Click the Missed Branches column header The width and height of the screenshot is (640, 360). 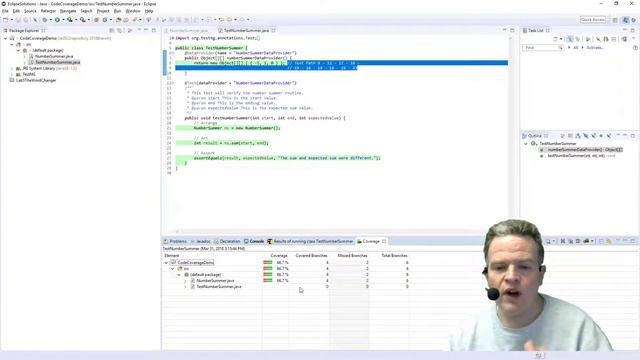(x=352, y=256)
